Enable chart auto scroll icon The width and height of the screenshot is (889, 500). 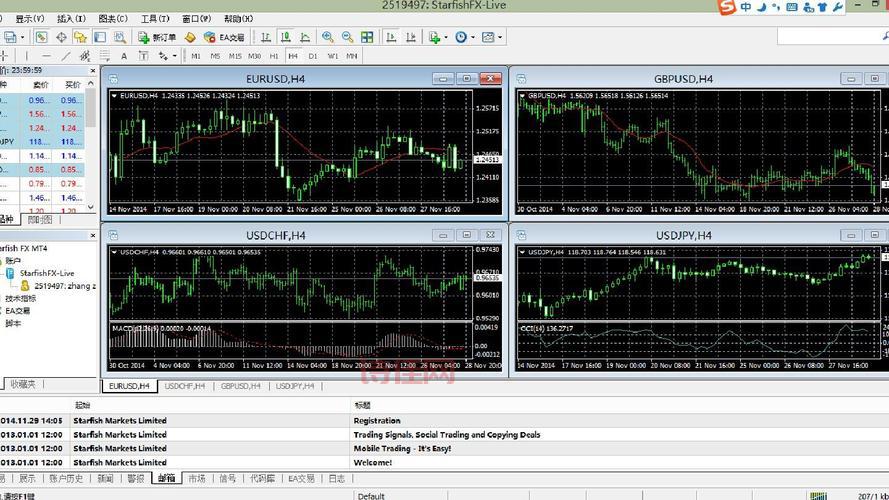point(391,37)
